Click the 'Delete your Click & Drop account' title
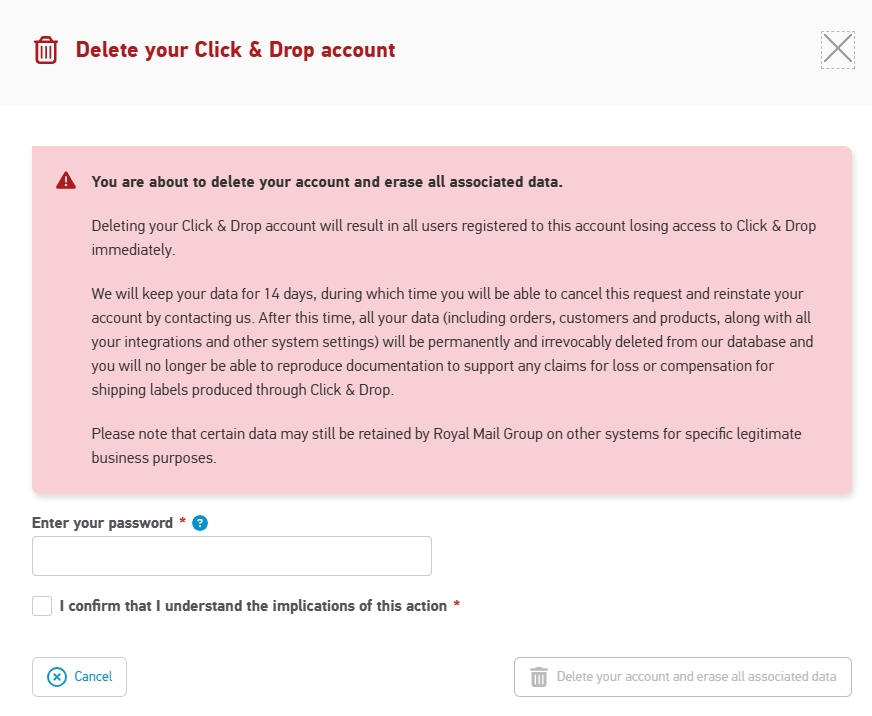The image size is (872, 716). 235,50
